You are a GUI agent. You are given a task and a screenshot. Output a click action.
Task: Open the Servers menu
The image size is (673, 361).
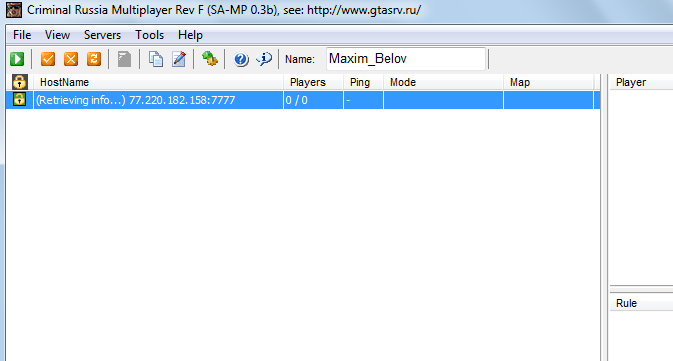coord(102,35)
